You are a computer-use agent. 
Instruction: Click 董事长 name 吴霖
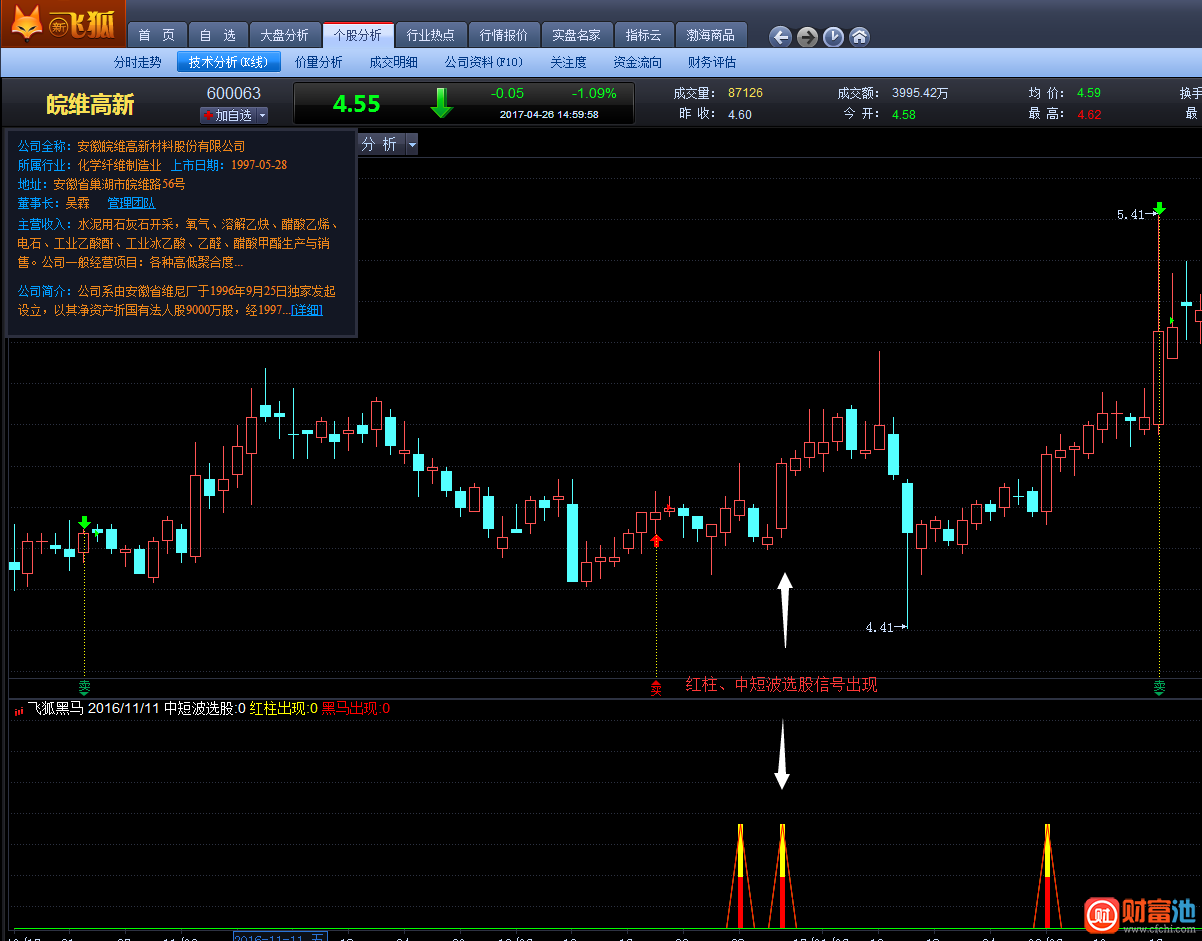click(77, 203)
